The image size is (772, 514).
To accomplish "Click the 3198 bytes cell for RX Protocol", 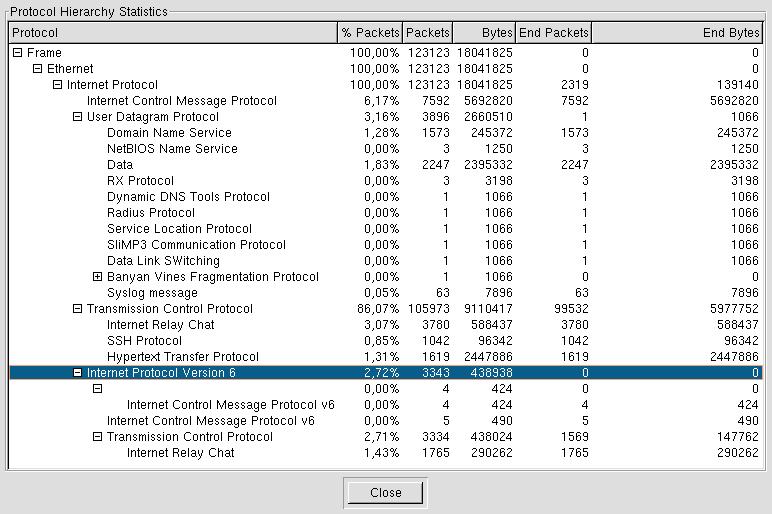I will click(x=498, y=181).
